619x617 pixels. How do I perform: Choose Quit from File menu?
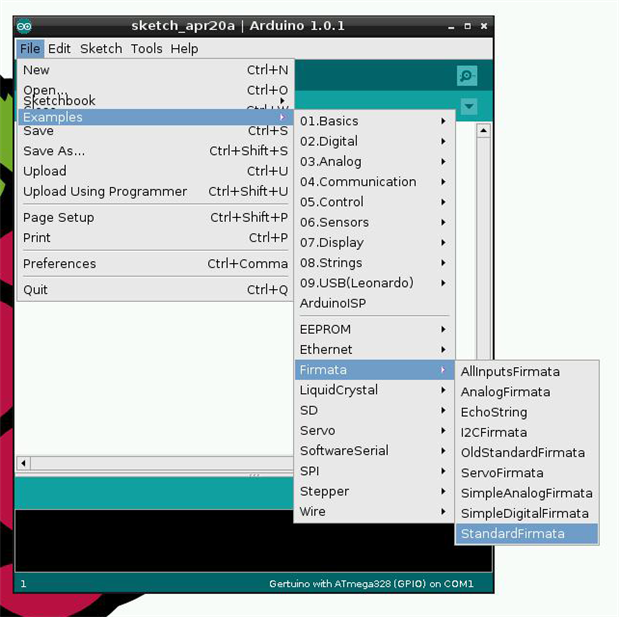156,290
